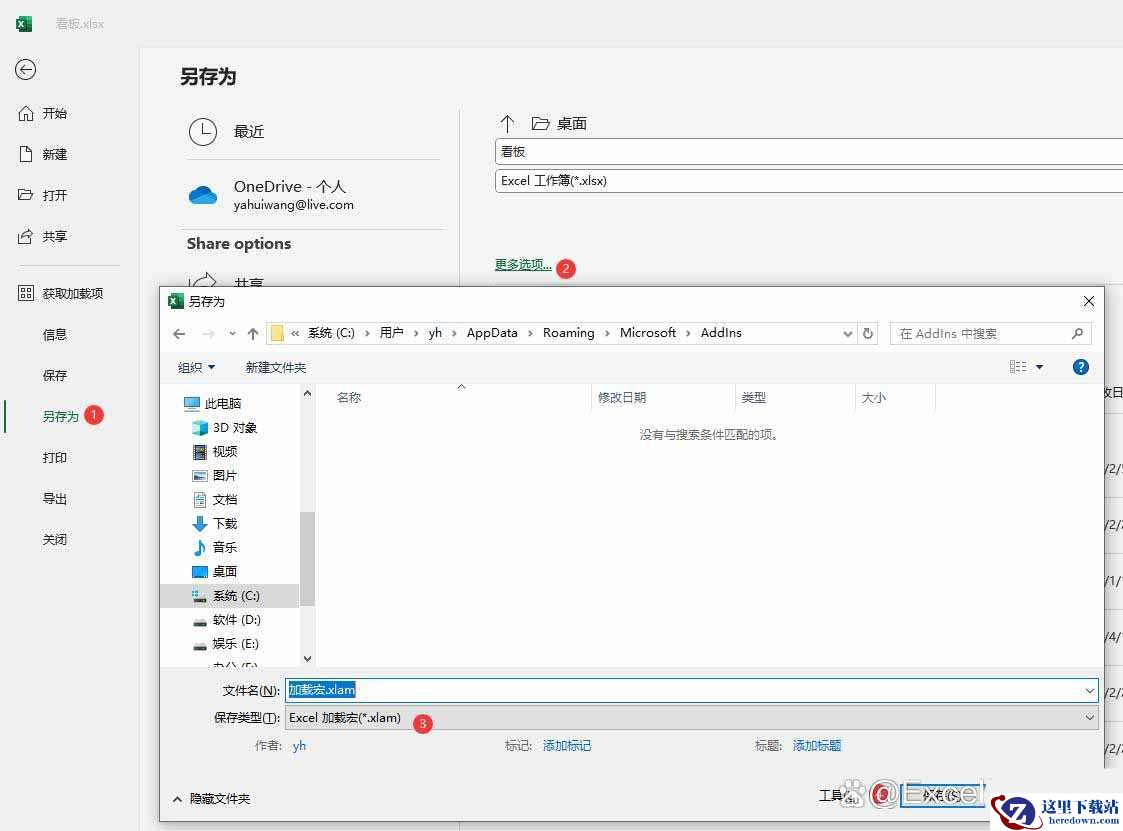1123x831 pixels.
Task: Open the recent locations chevron in dialog
Action: click(232, 334)
